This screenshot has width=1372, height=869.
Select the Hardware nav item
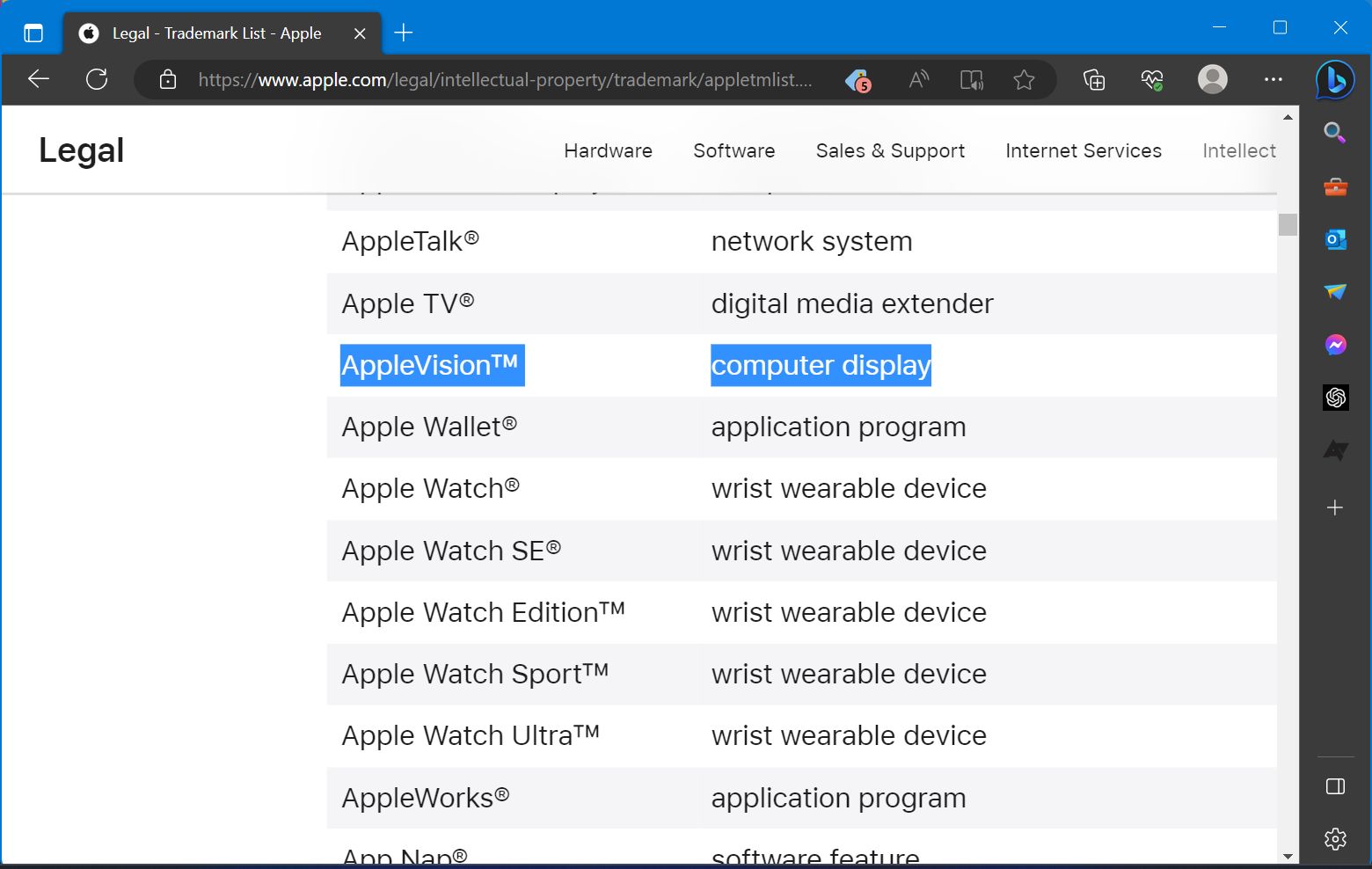coord(608,150)
